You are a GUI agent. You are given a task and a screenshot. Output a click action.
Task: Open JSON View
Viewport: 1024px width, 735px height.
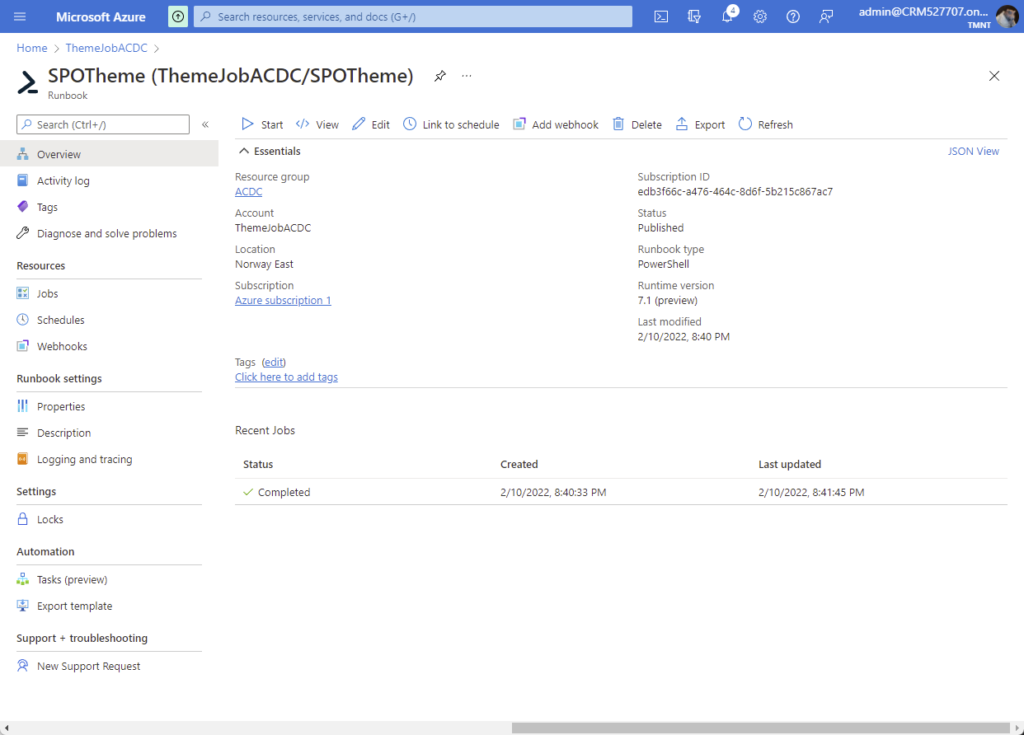(x=973, y=151)
